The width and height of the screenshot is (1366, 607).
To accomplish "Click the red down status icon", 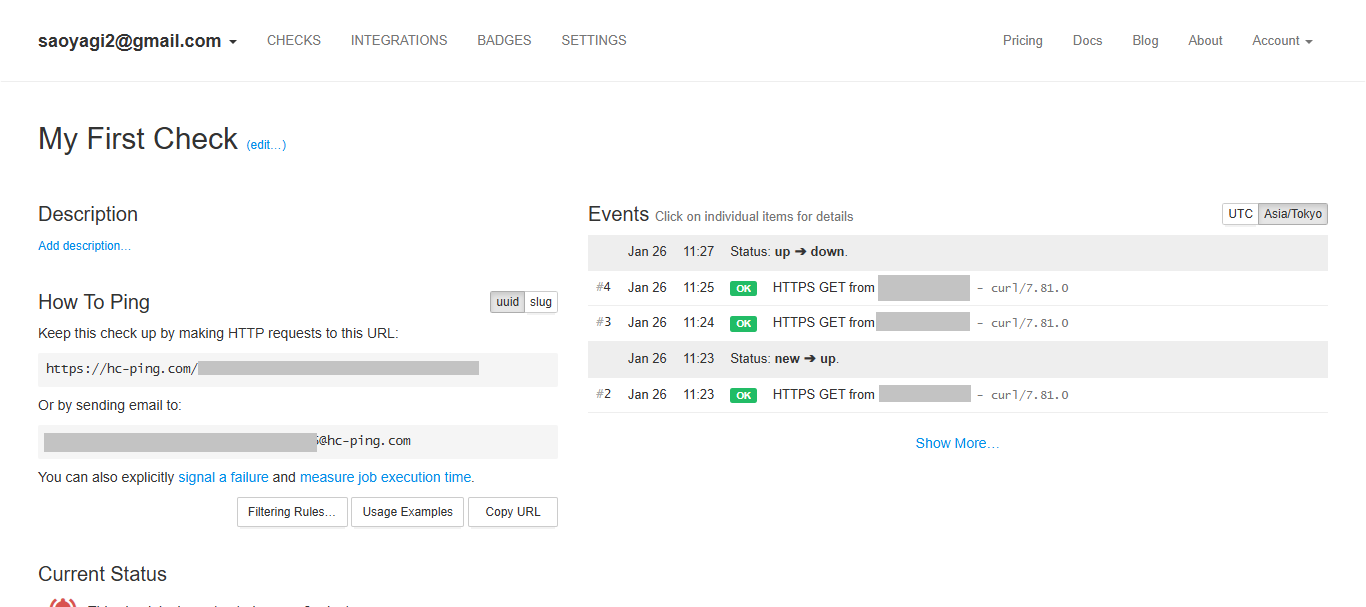I will [x=63, y=602].
